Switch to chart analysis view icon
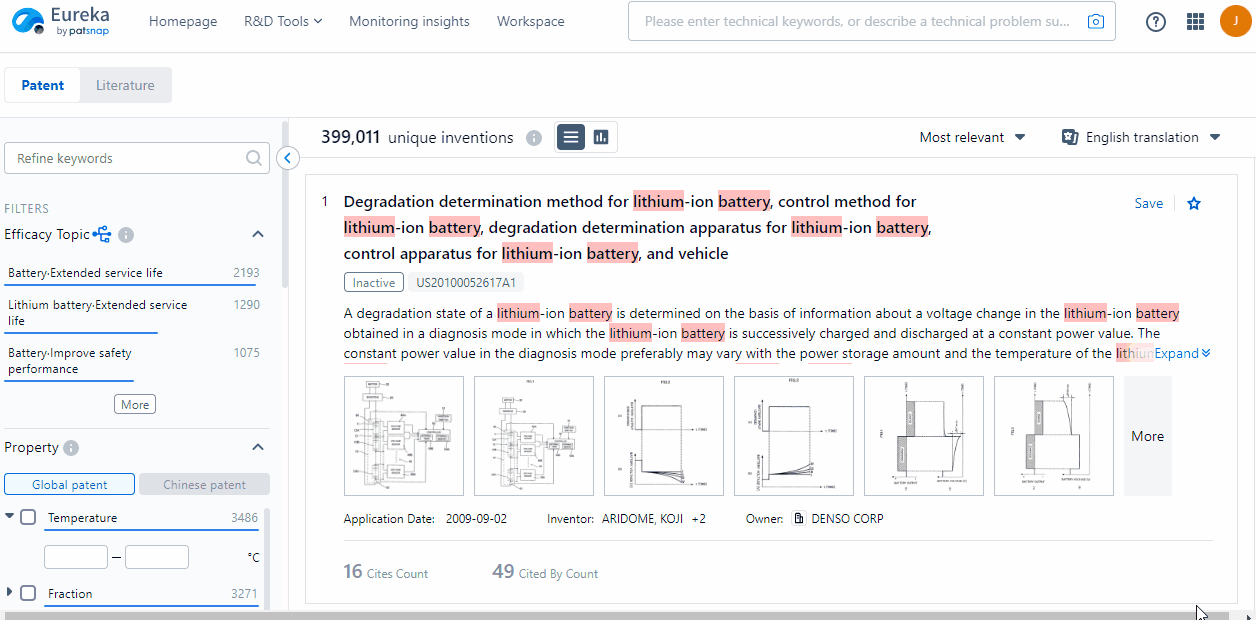1256x620 pixels. tap(601, 137)
